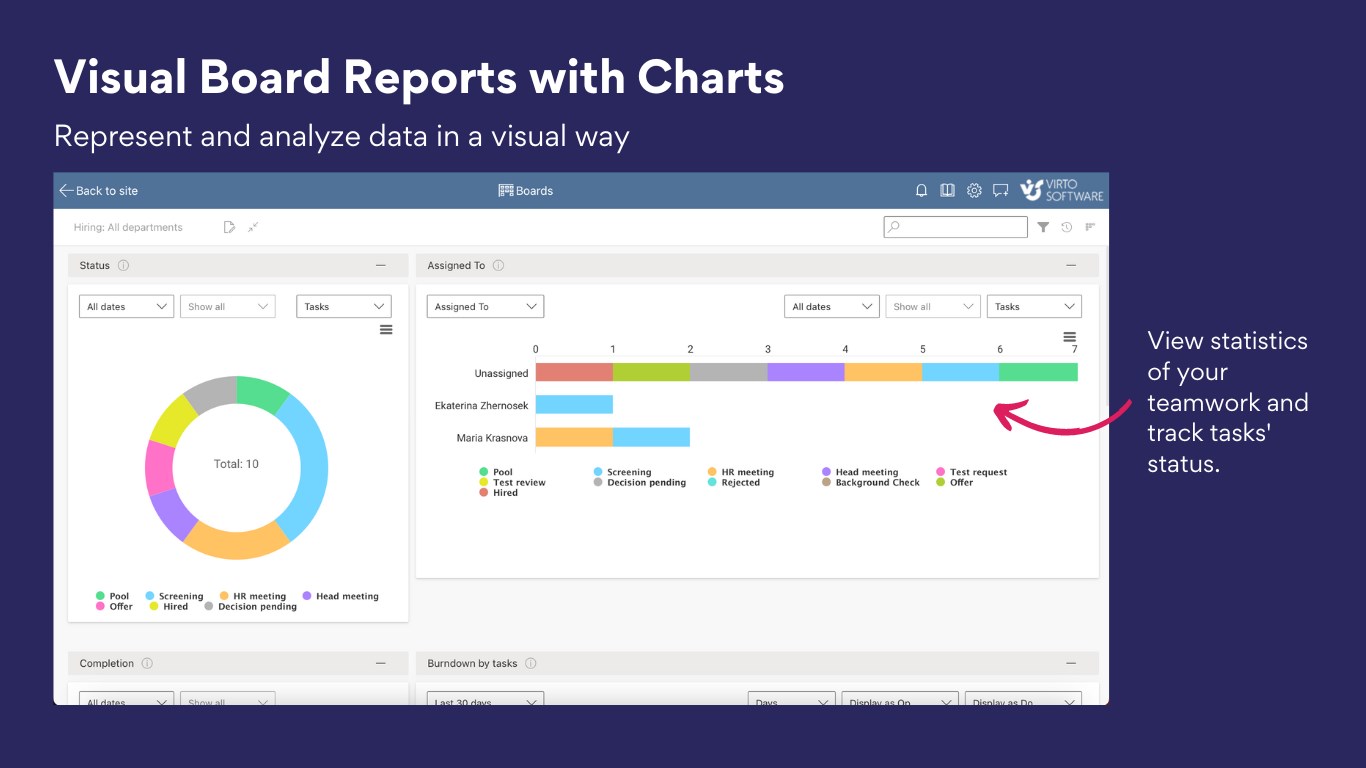Click the collapse arrows icon near title

[x=253, y=227]
